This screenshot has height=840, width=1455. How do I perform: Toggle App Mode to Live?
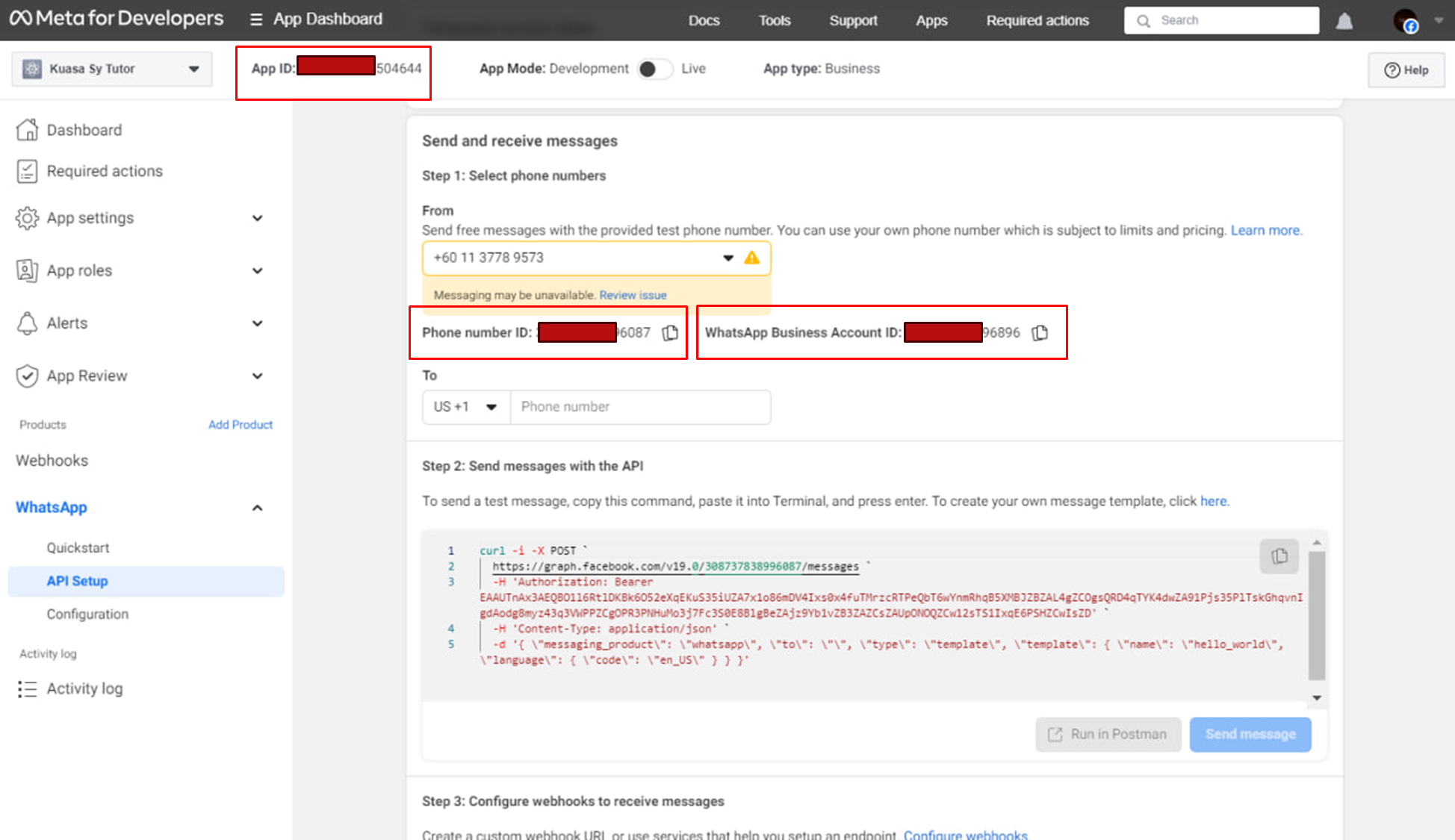coord(654,69)
